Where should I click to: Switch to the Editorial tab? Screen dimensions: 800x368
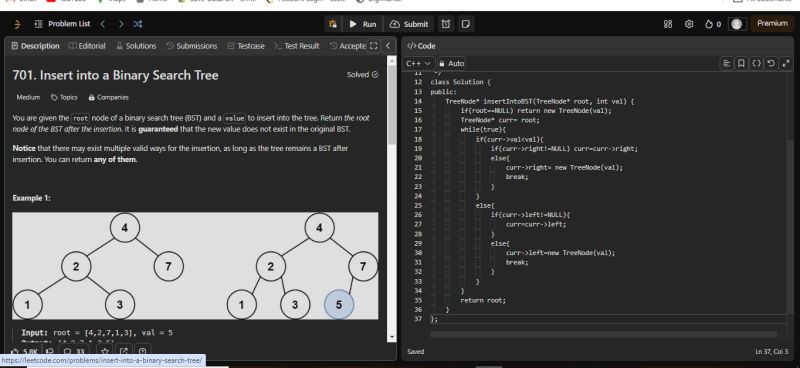click(87, 46)
